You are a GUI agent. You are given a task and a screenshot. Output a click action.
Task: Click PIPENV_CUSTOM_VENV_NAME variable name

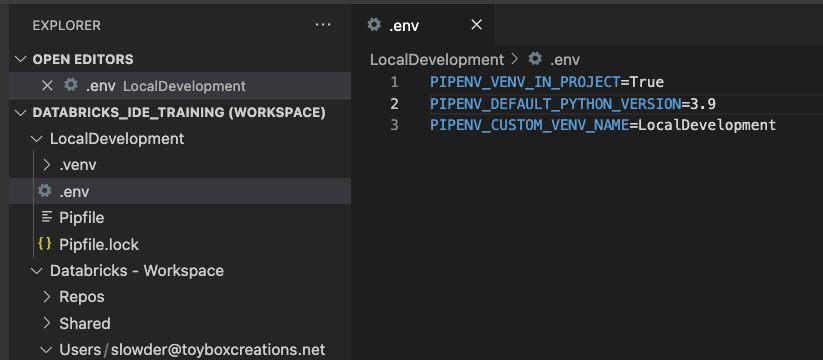click(530, 125)
